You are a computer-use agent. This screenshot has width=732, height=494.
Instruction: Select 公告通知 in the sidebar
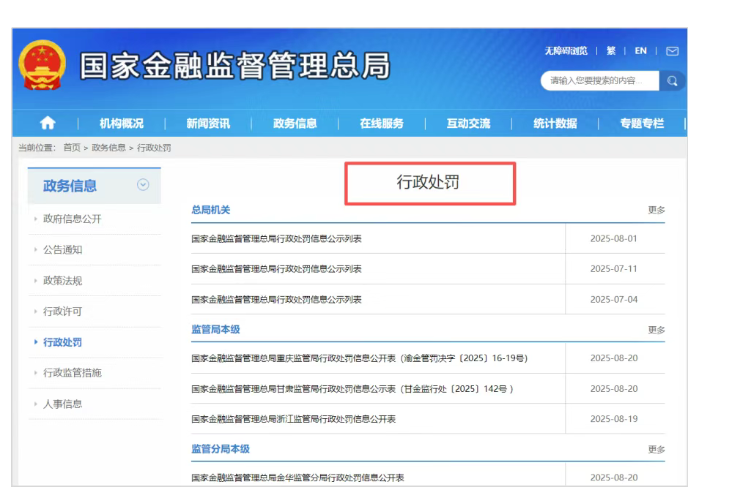(x=63, y=249)
